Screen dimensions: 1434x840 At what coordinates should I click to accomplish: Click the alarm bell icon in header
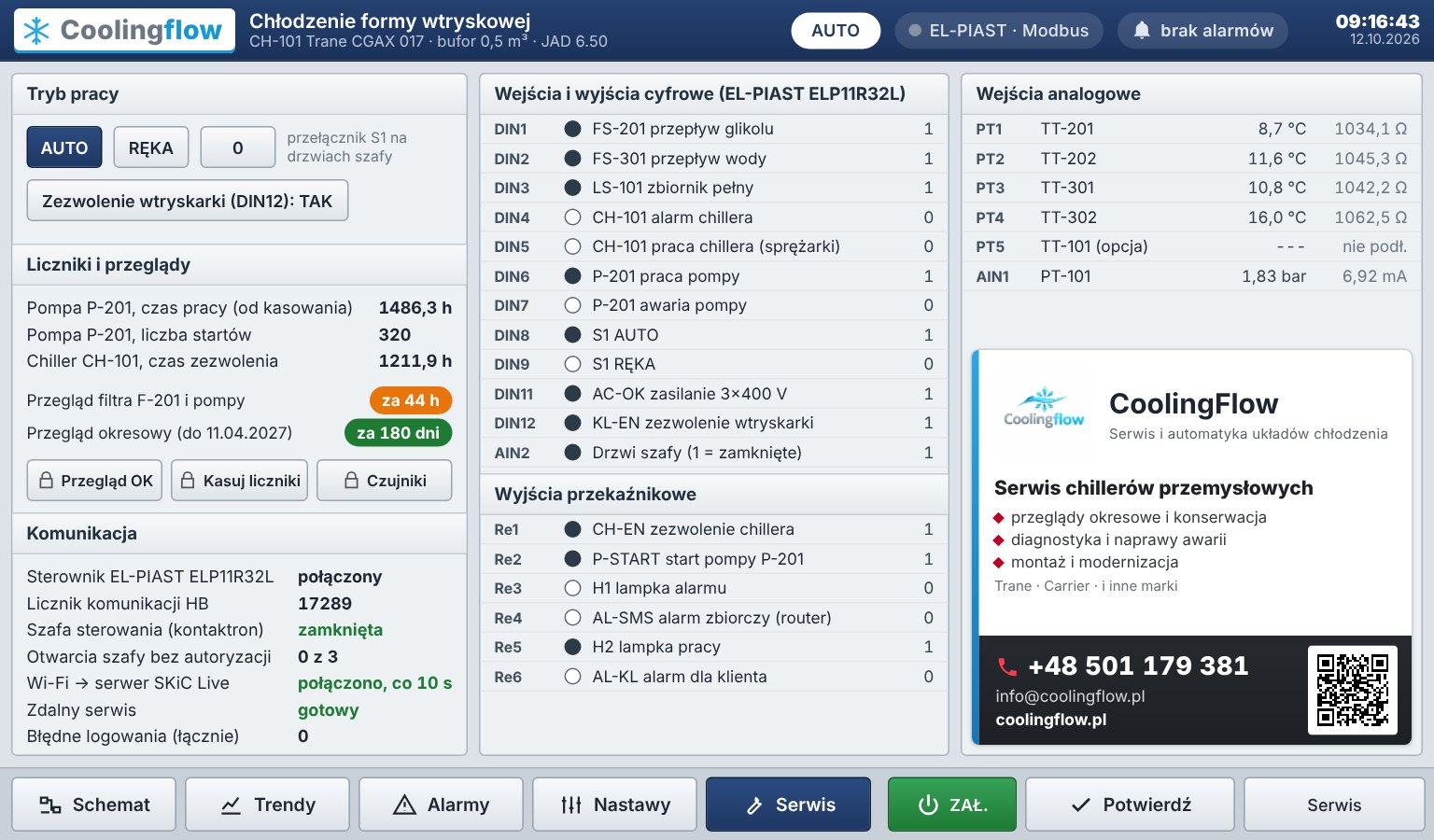(1141, 31)
